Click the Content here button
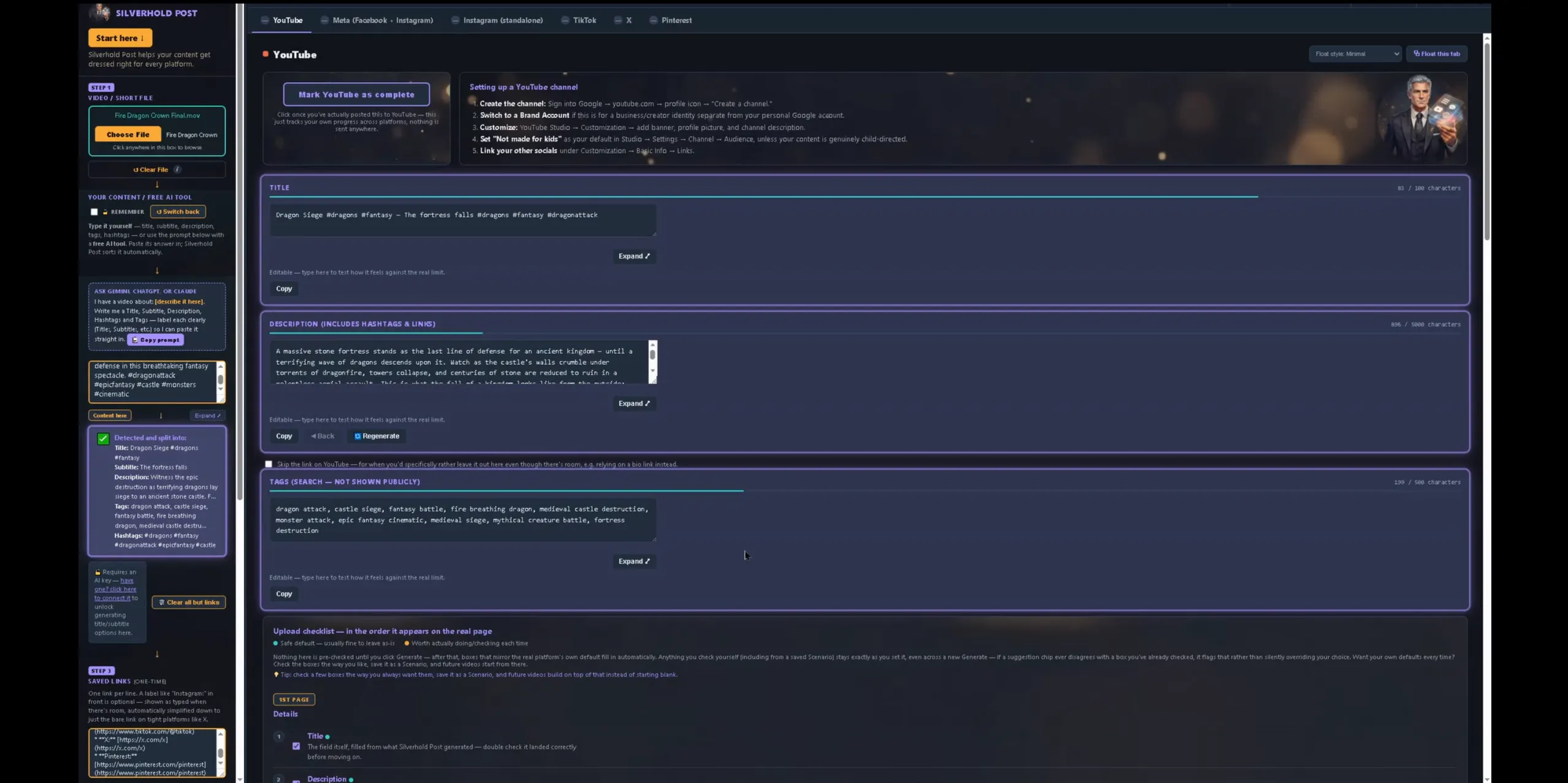This screenshot has width=1568, height=783. coord(110,416)
